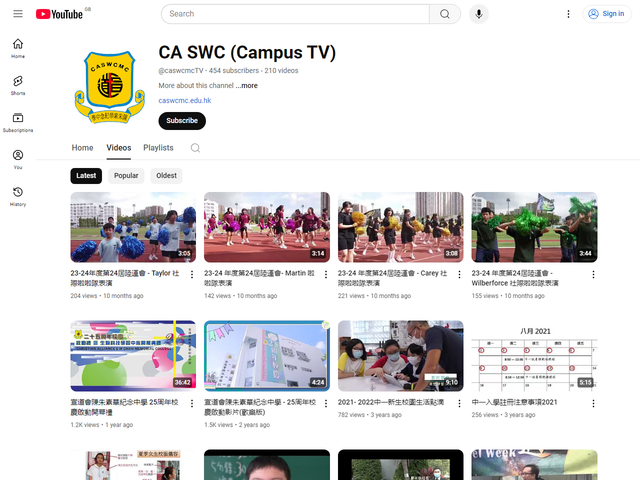Click the CA SWC channel avatar

tap(102, 87)
